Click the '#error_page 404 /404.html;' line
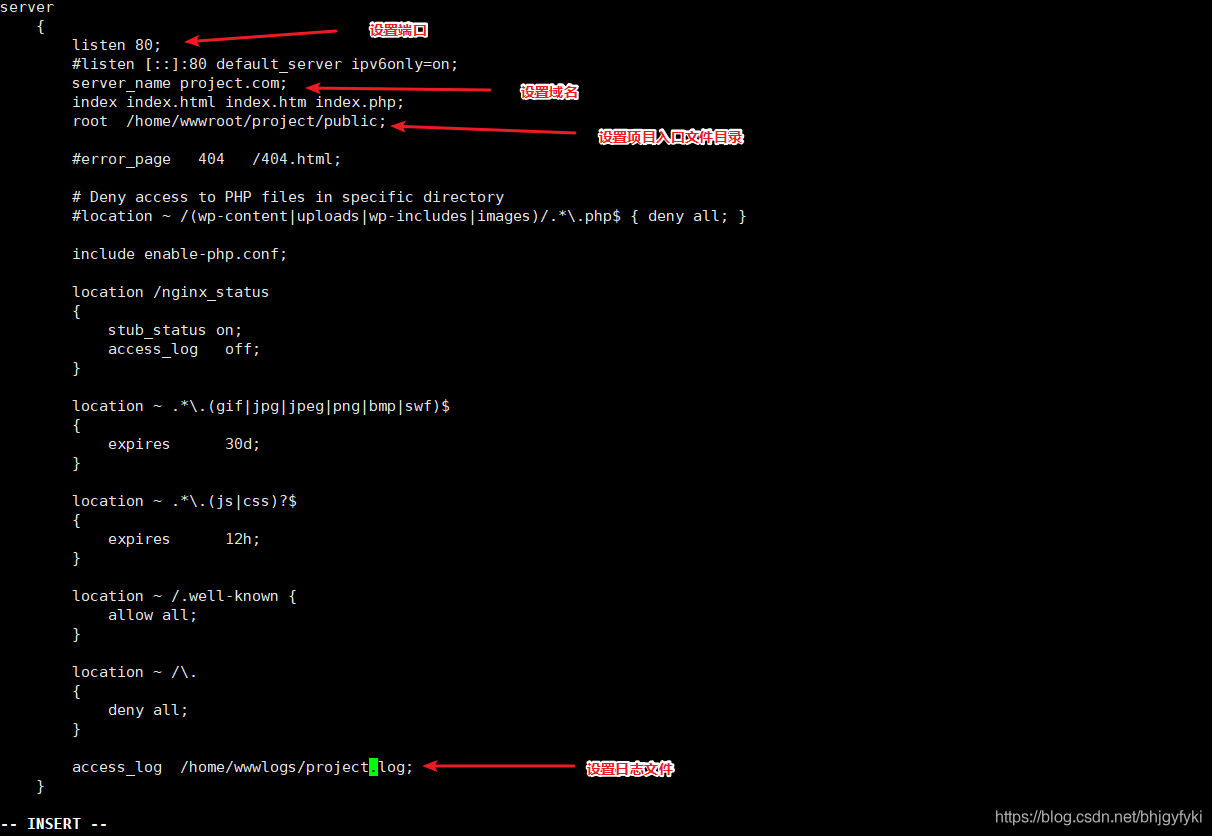Image resolution: width=1212 pixels, height=836 pixels. 207,159
